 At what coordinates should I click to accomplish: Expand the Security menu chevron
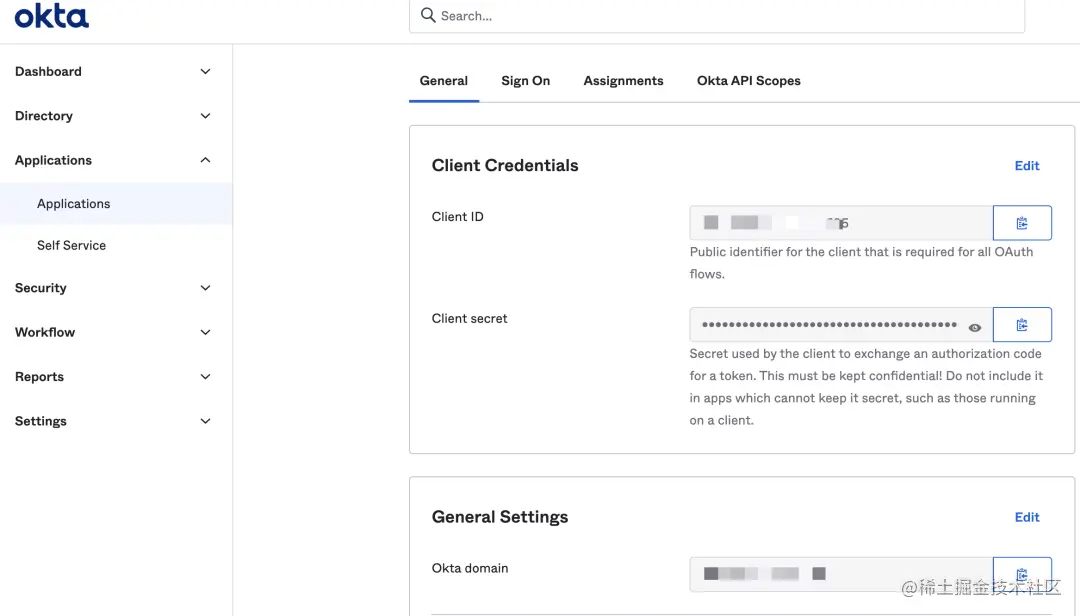(x=205, y=288)
